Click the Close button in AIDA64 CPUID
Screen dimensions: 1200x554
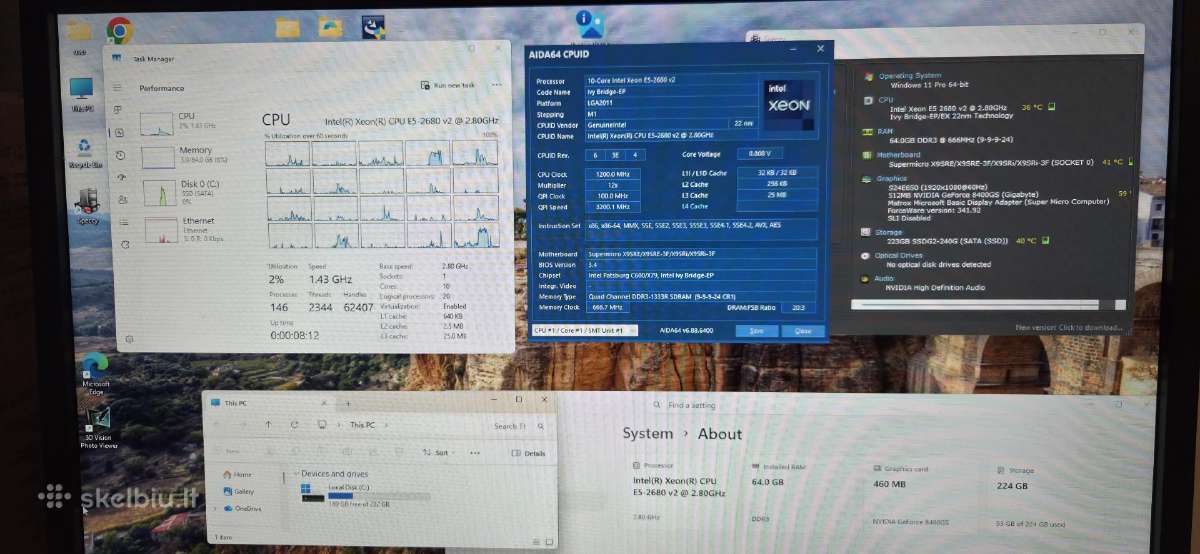coord(803,330)
